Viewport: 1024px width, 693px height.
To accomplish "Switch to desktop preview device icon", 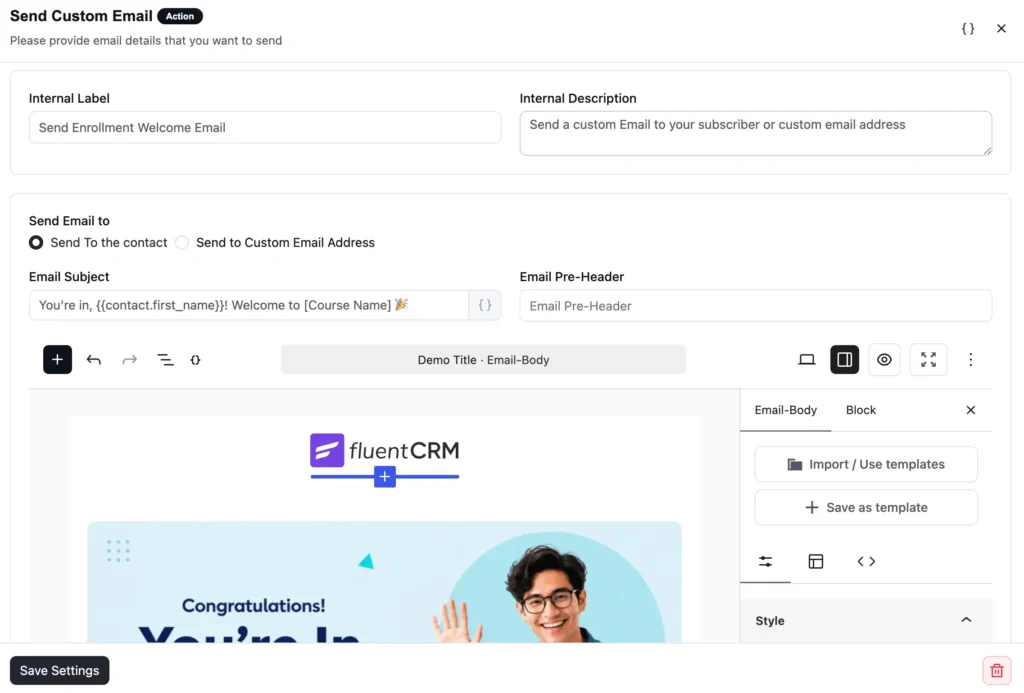I will pyautogui.click(x=807, y=359).
